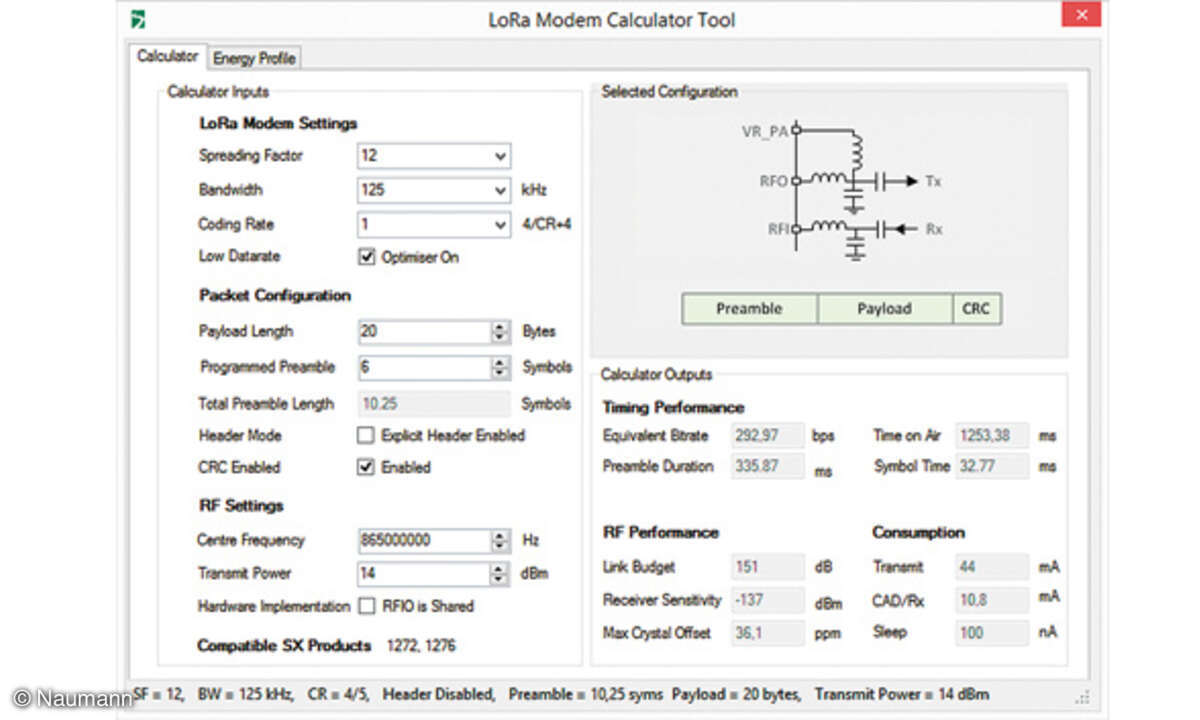Click the Preamble Duration value 335.87
Image resolution: width=1200 pixels, height=720 pixels.
pos(768,466)
